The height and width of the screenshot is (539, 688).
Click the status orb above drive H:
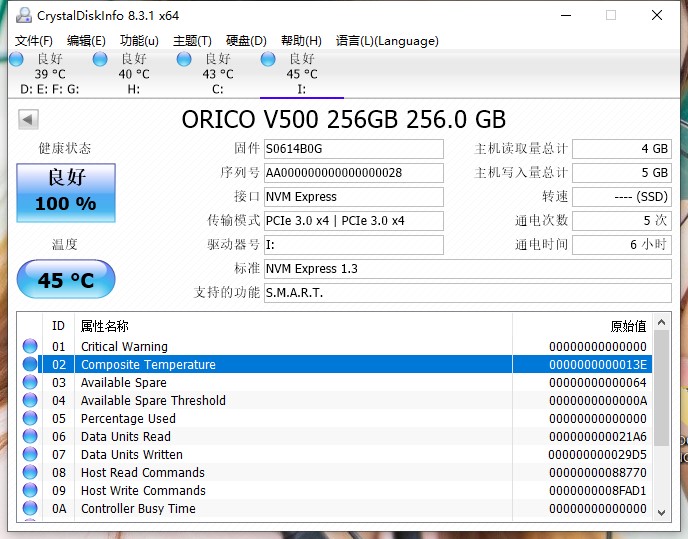(100, 60)
